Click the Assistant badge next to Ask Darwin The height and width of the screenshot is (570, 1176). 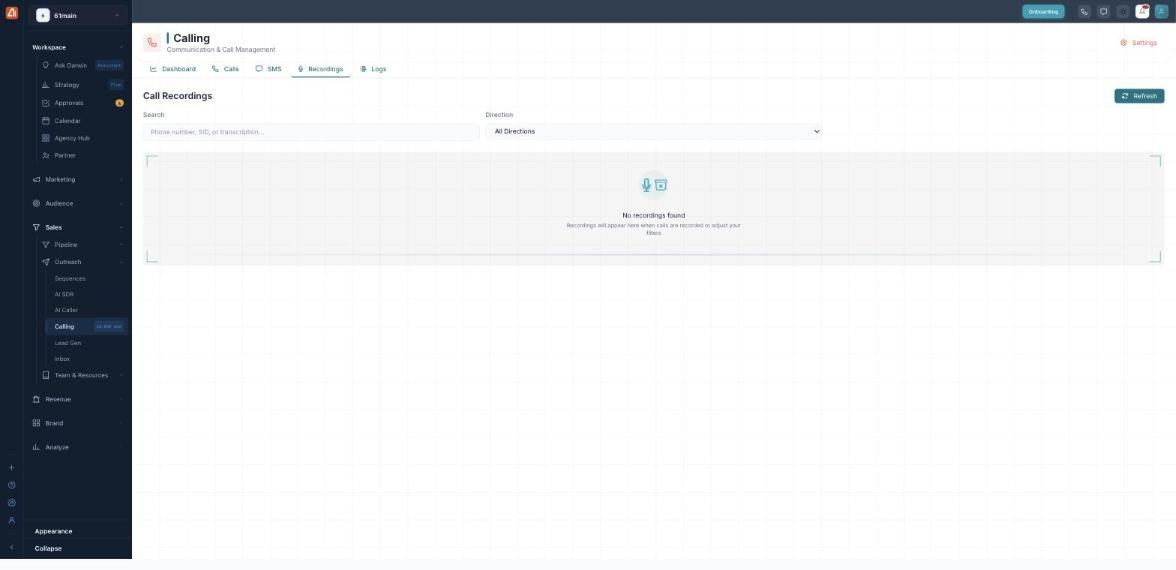[x=109, y=65]
